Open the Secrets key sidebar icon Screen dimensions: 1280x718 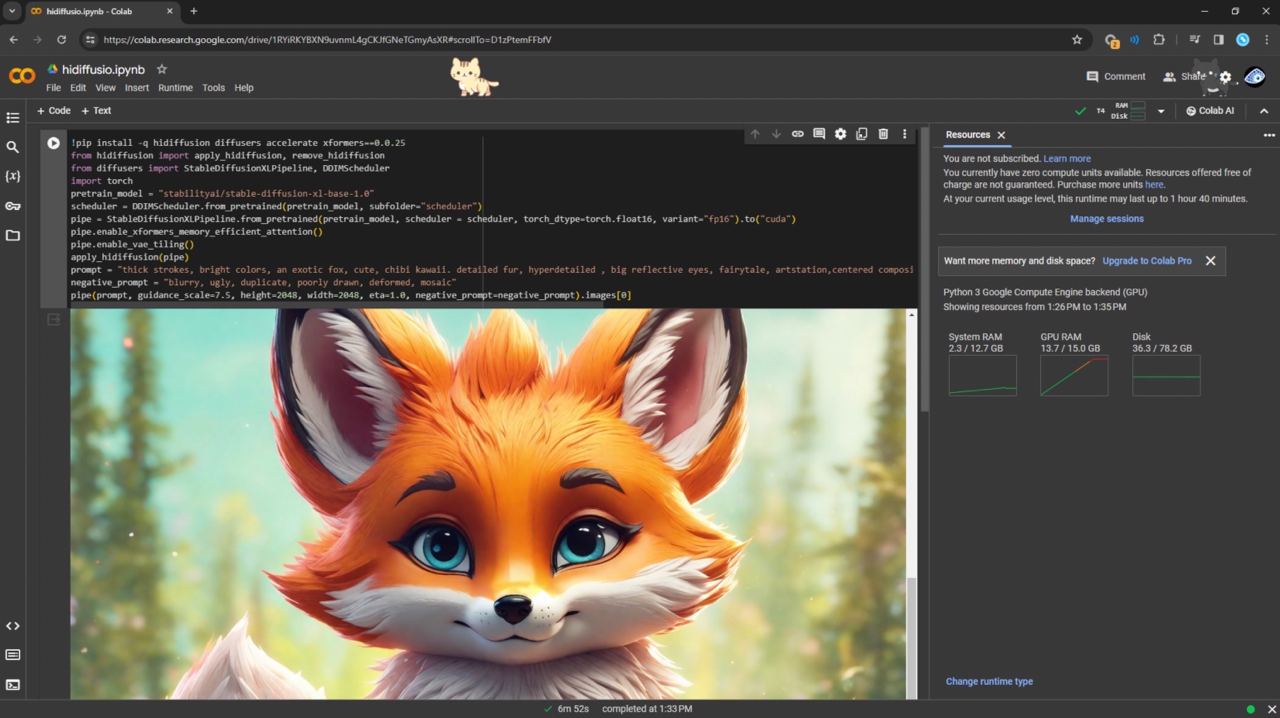(13, 206)
